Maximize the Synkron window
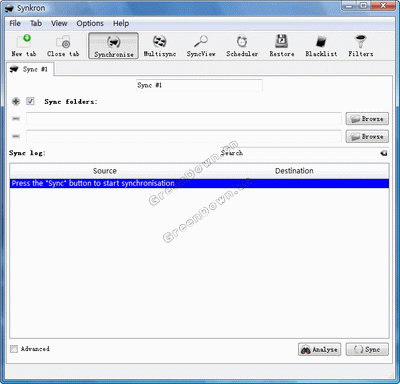The image size is (400, 384). [x=364, y=6]
